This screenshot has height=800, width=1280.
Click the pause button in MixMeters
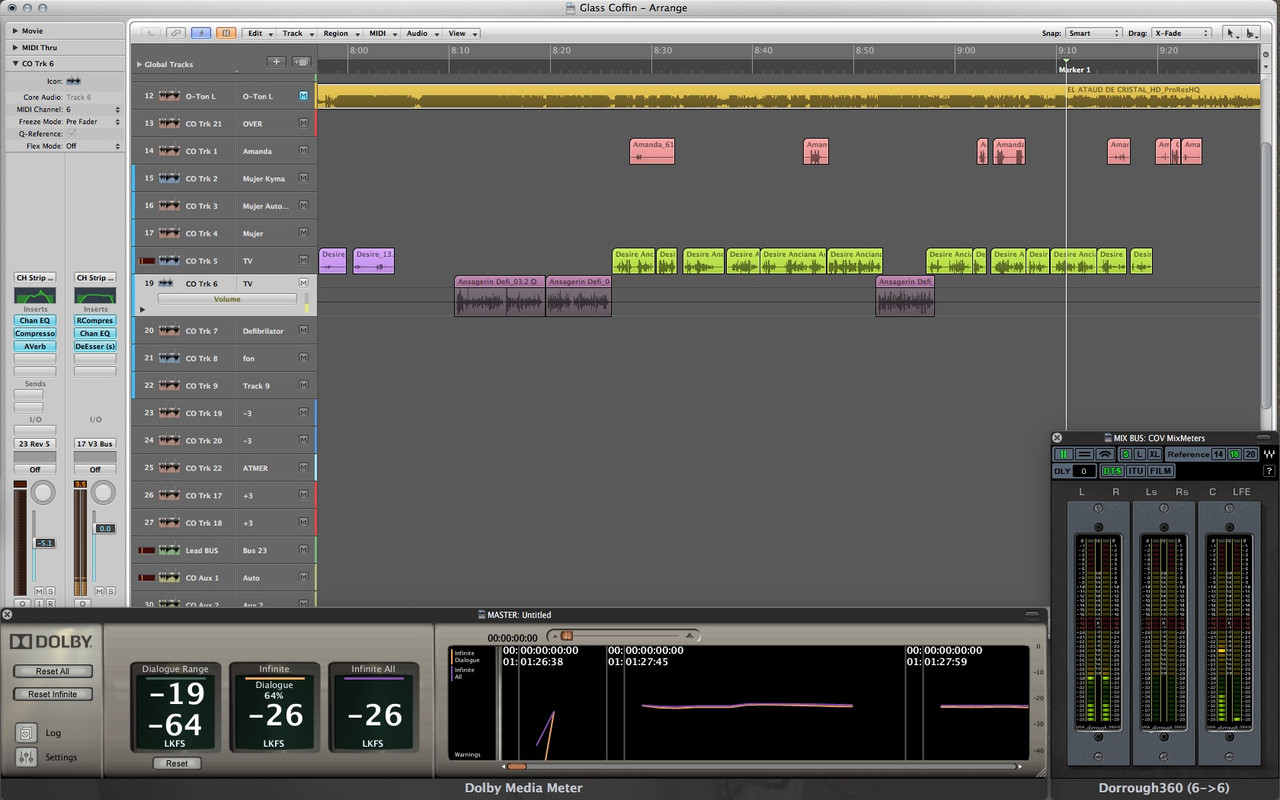pos(1062,454)
